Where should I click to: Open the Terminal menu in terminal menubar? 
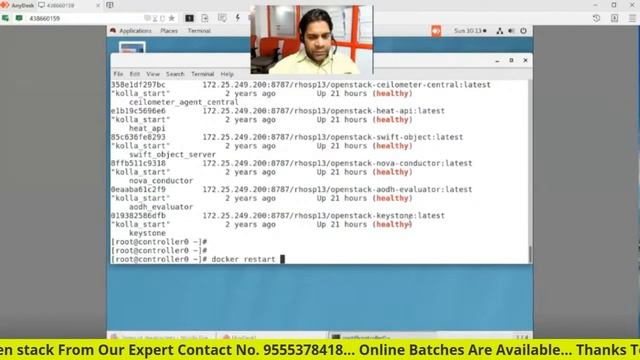point(202,74)
